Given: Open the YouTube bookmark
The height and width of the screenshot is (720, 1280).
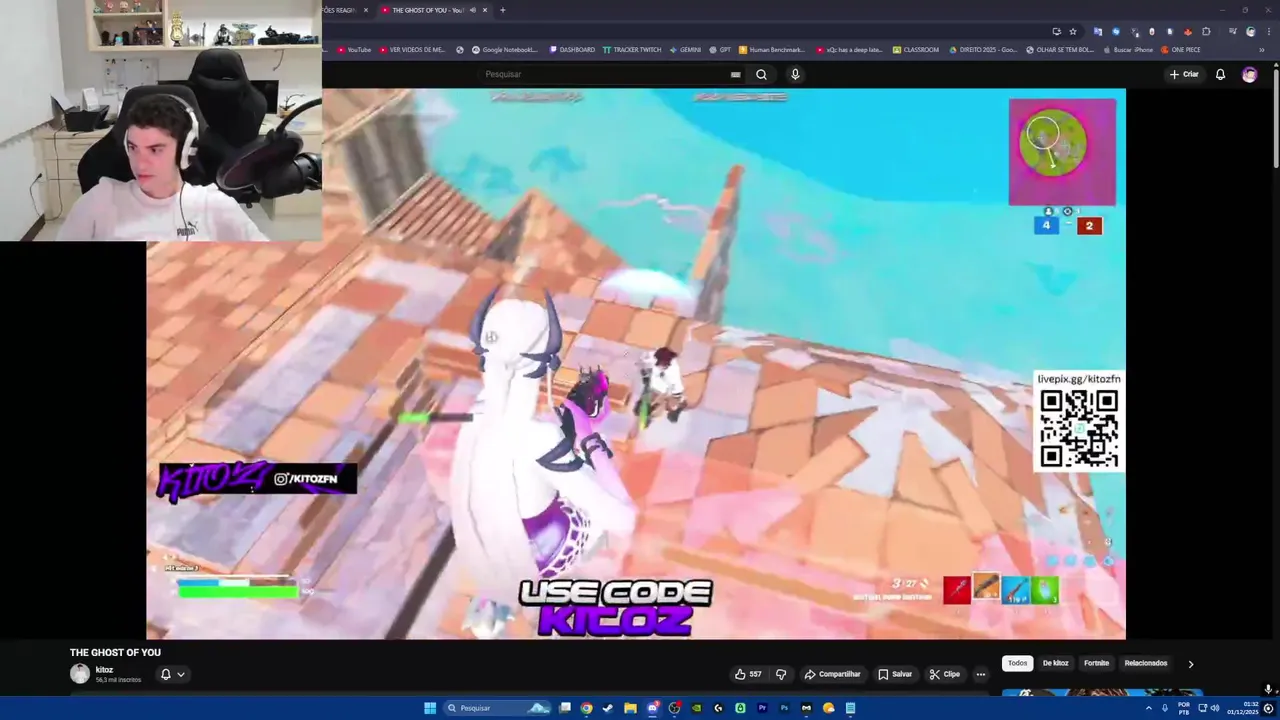Looking at the screenshot, I should pos(354,49).
